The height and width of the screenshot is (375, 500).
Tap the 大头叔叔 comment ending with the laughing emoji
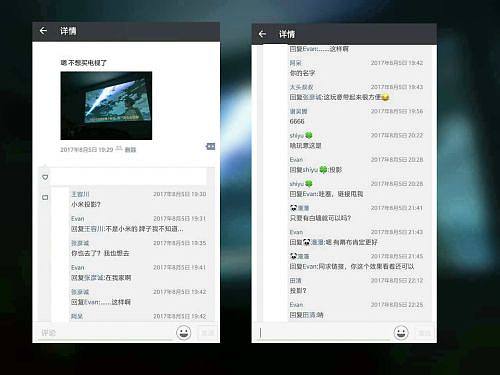click(339, 97)
